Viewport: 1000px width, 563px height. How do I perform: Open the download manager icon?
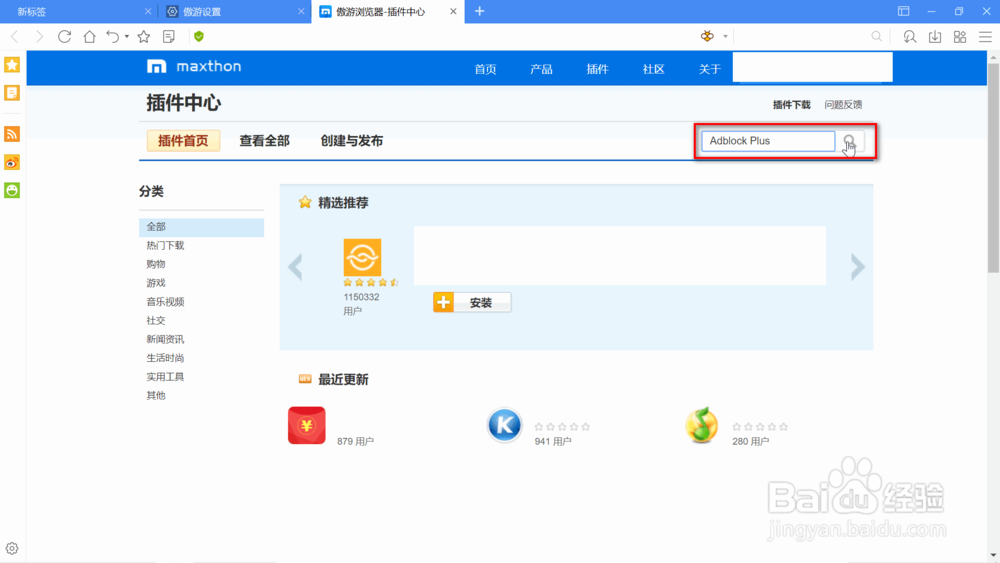tap(935, 36)
